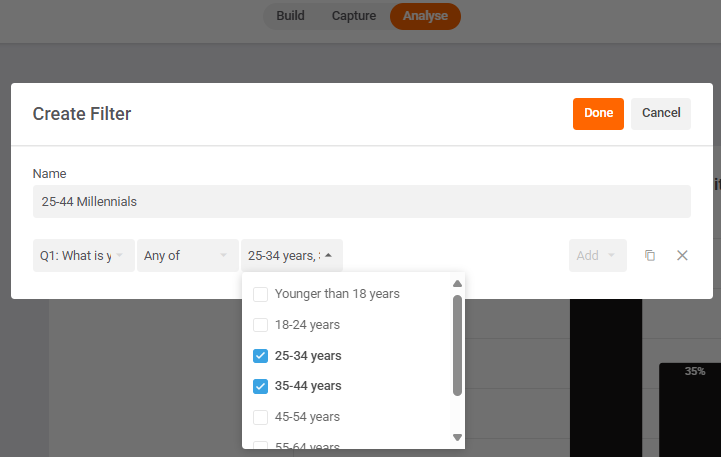Duplicate the filter condition with copy icon
This screenshot has height=457, width=721.
[x=650, y=256]
